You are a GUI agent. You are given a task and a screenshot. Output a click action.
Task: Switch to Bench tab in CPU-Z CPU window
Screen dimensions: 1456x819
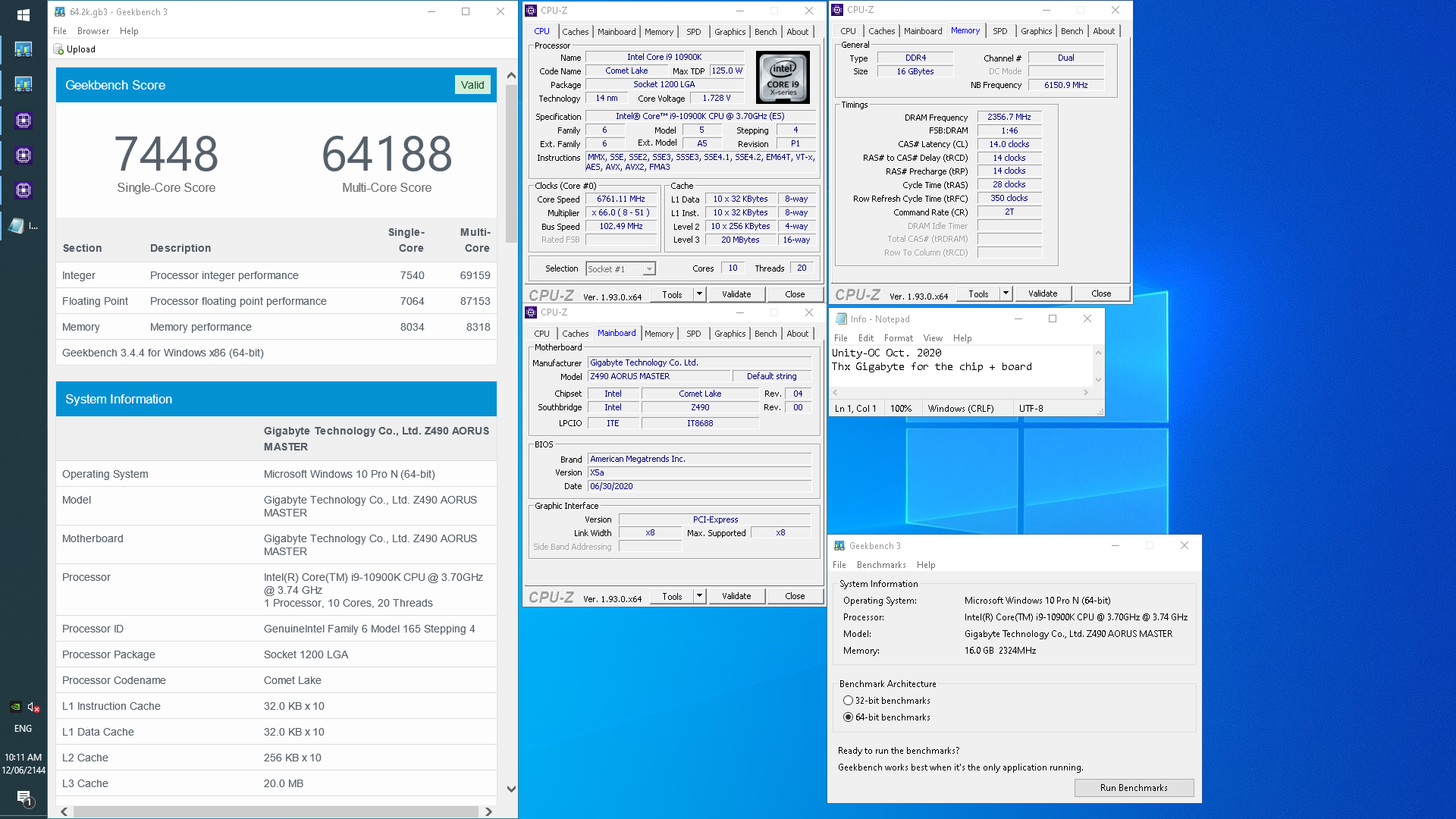point(765,32)
